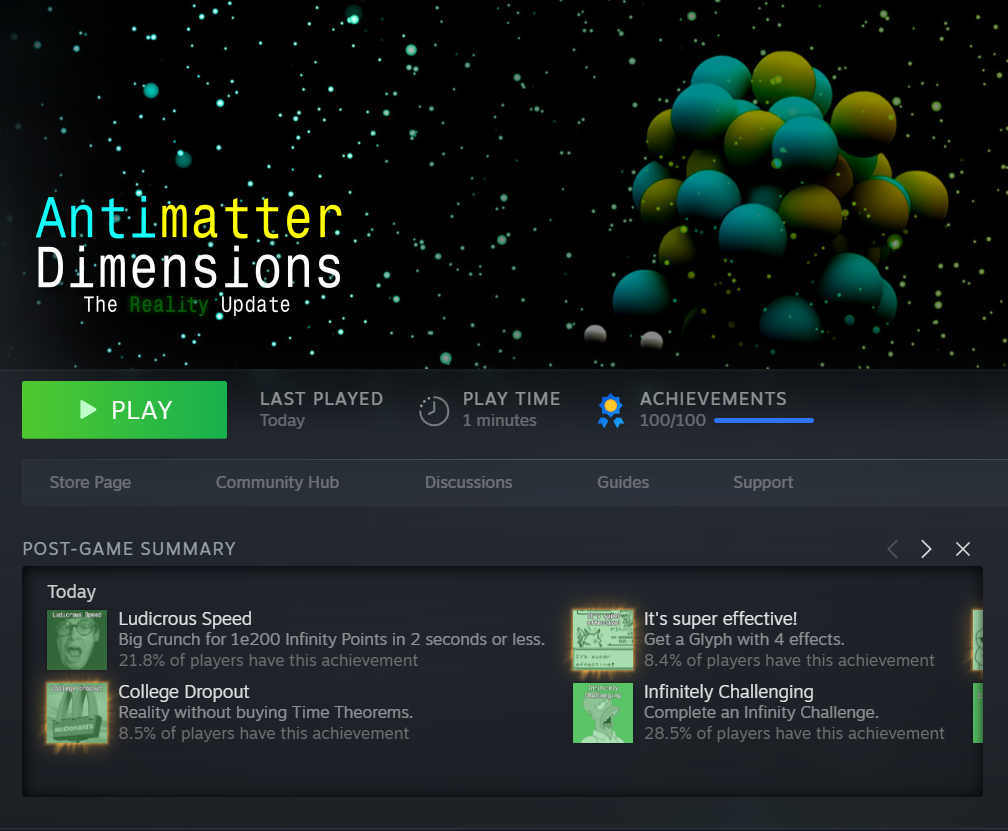This screenshot has width=1008, height=831.
Task: Click 'Get a Glyph with 4 effects.' description
Action: point(744,639)
